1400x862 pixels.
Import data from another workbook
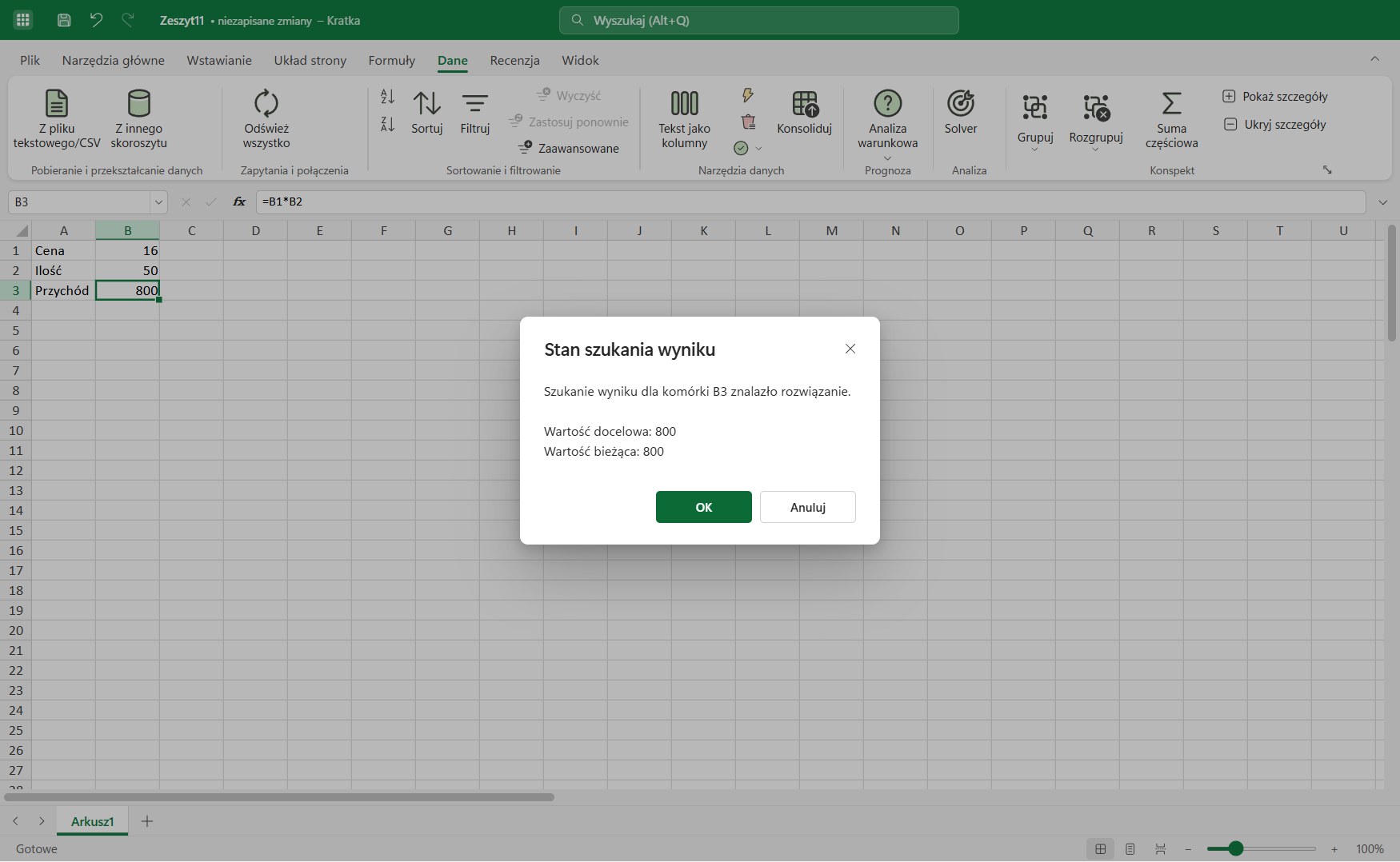tap(139, 119)
